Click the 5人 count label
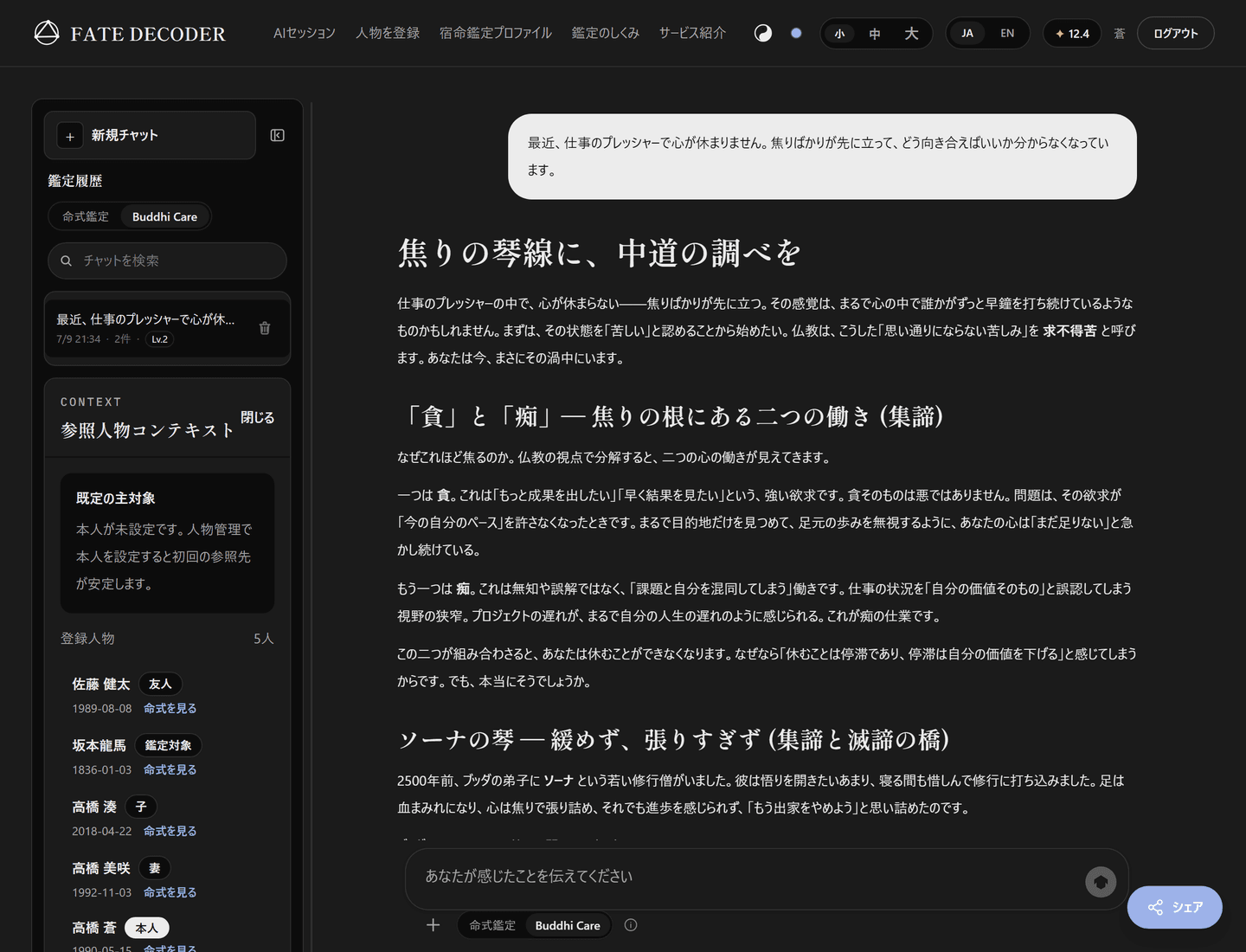The height and width of the screenshot is (952, 1246). coord(263,639)
